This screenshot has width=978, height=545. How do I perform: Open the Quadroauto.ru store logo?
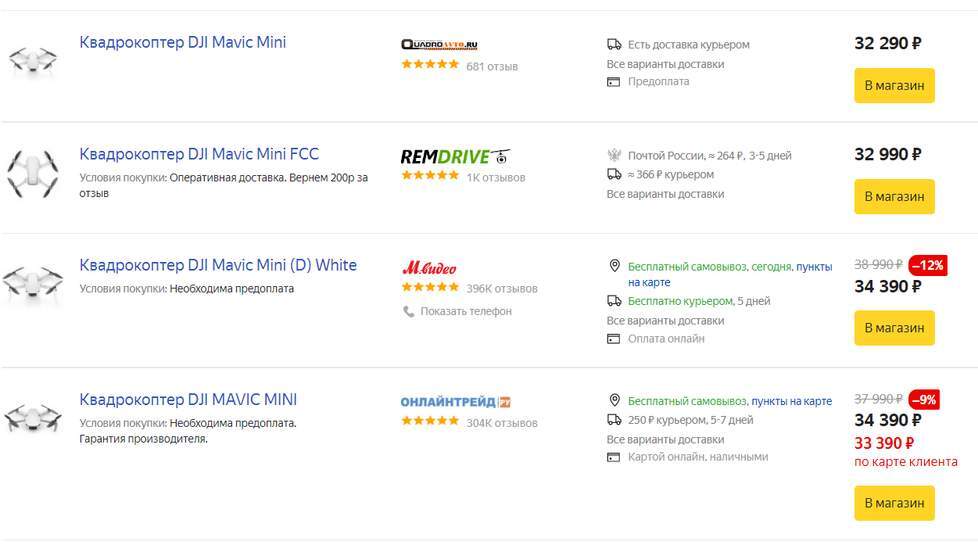pos(439,45)
